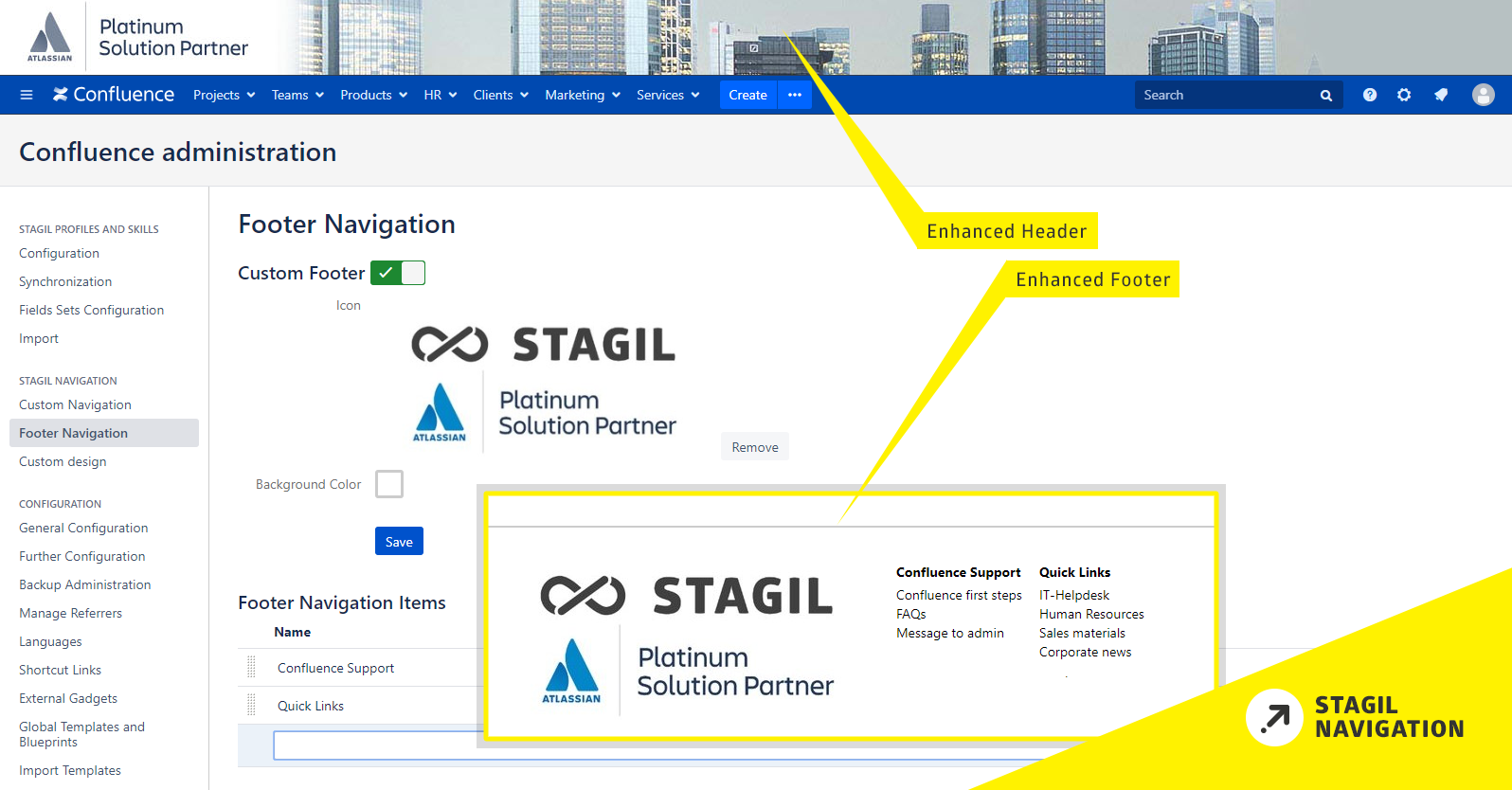Viewport: 1512px width, 790px height.
Task: Open the hamburger sidebar menu icon
Action: point(27,95)
